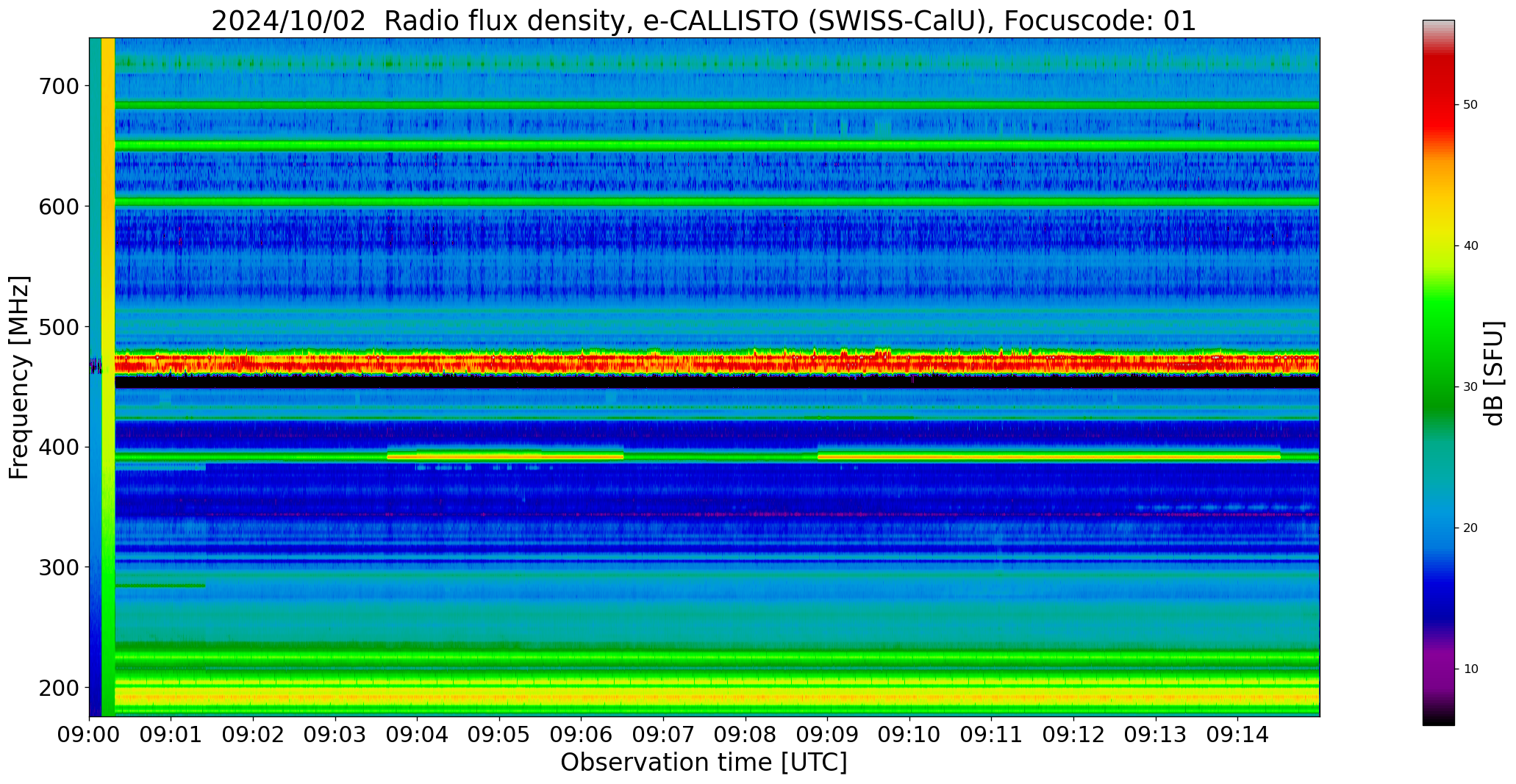The height and width of the screenshot is (784, 1516).
Task: Click the 09:13 time tick label
Action: coord(1156,736)
